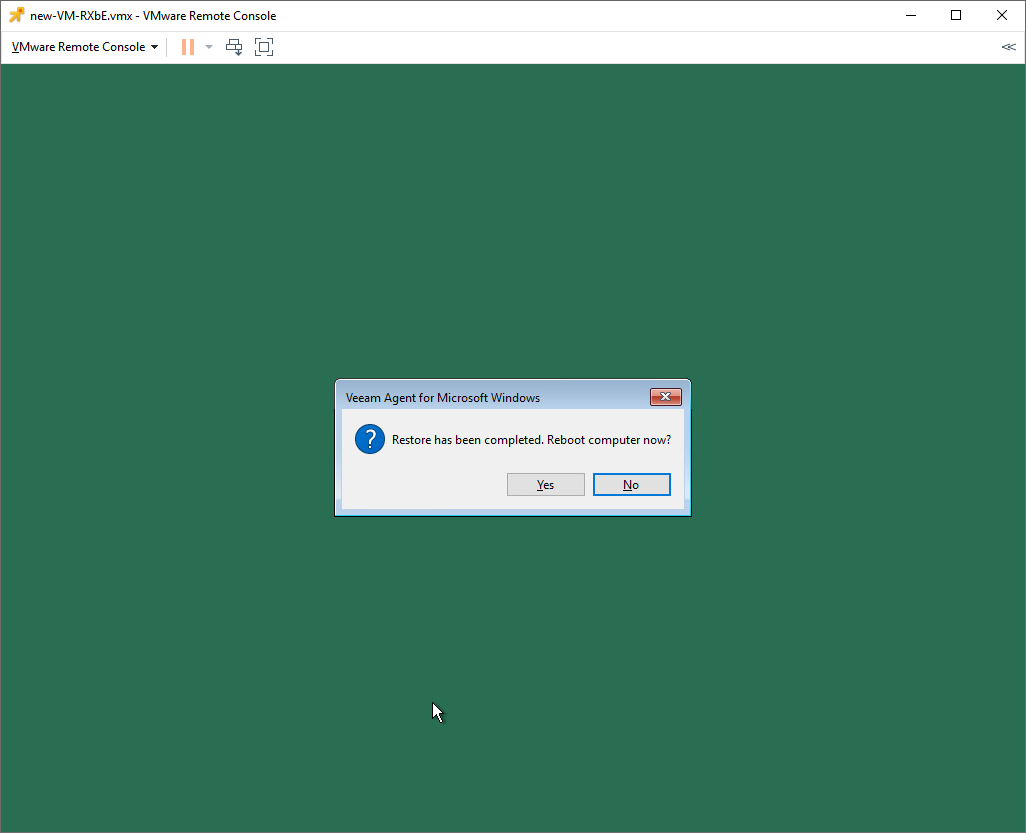Click the VMware Remote Console app icon
Viewport: 1026px width, 833px height.
(x=16, y=15)
